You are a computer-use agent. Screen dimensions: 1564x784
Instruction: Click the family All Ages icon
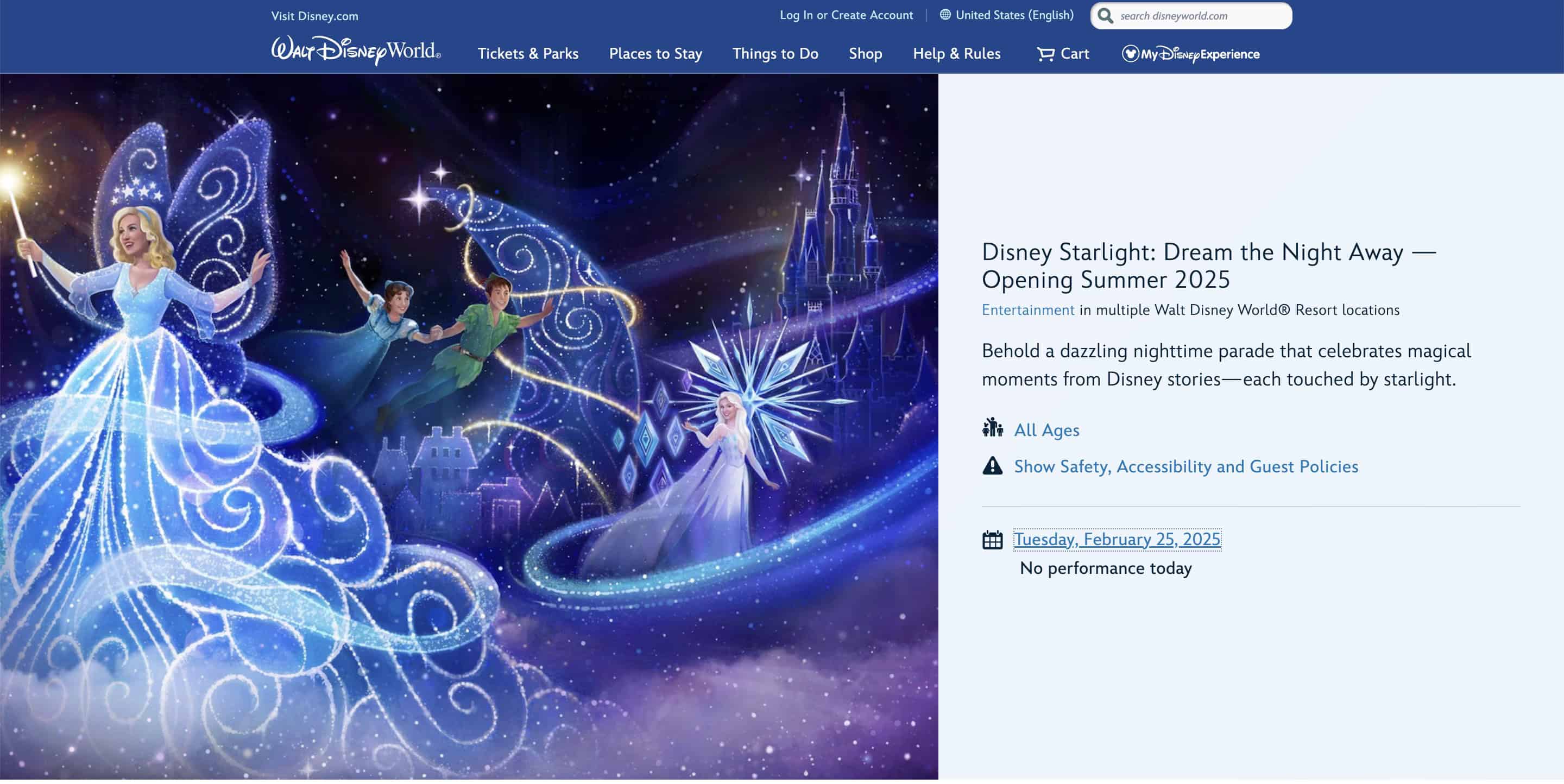(x=992, y=428)
